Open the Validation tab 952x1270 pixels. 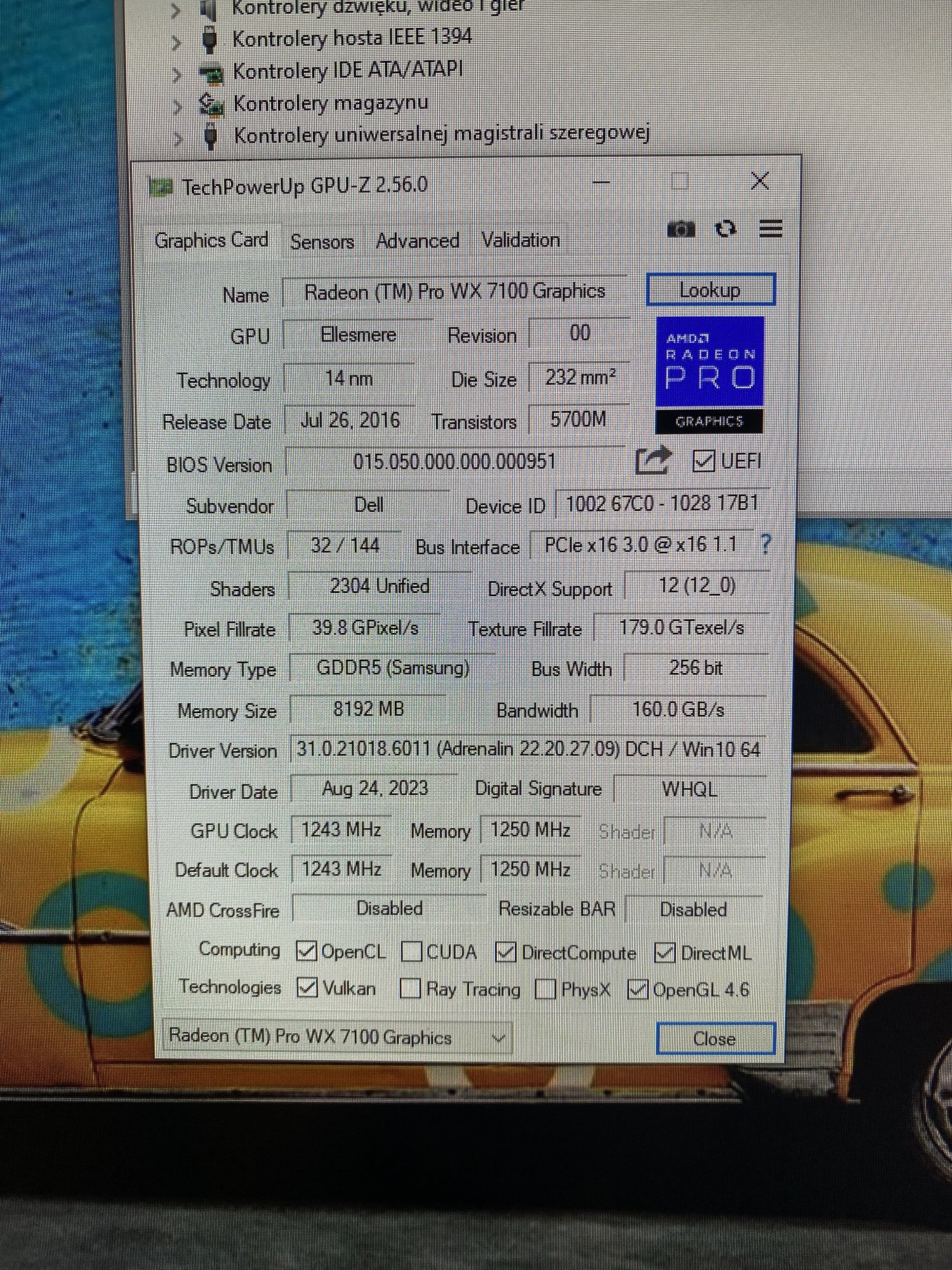(x=520, y=240)
